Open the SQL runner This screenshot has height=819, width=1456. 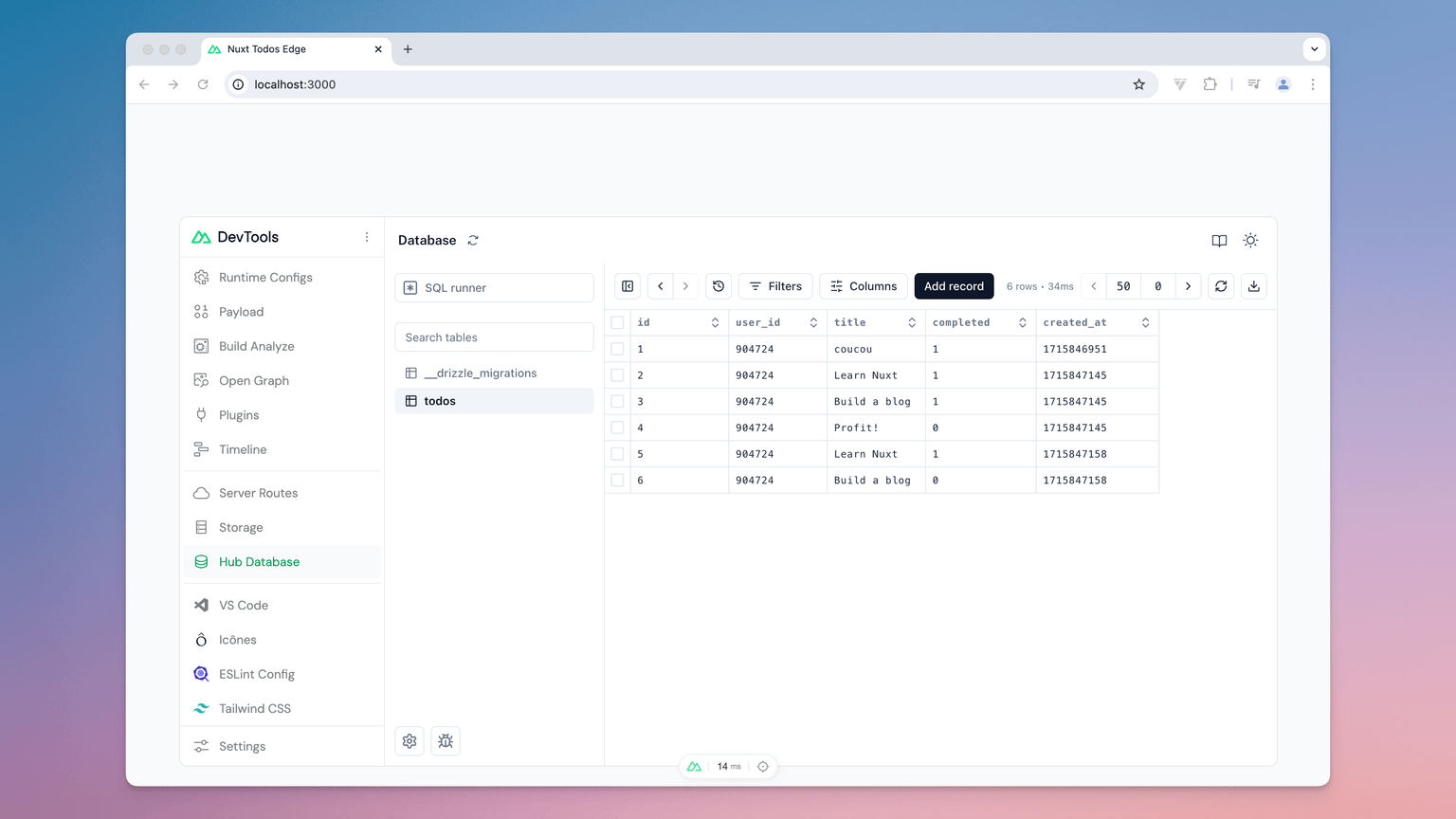tap(494, 288)
